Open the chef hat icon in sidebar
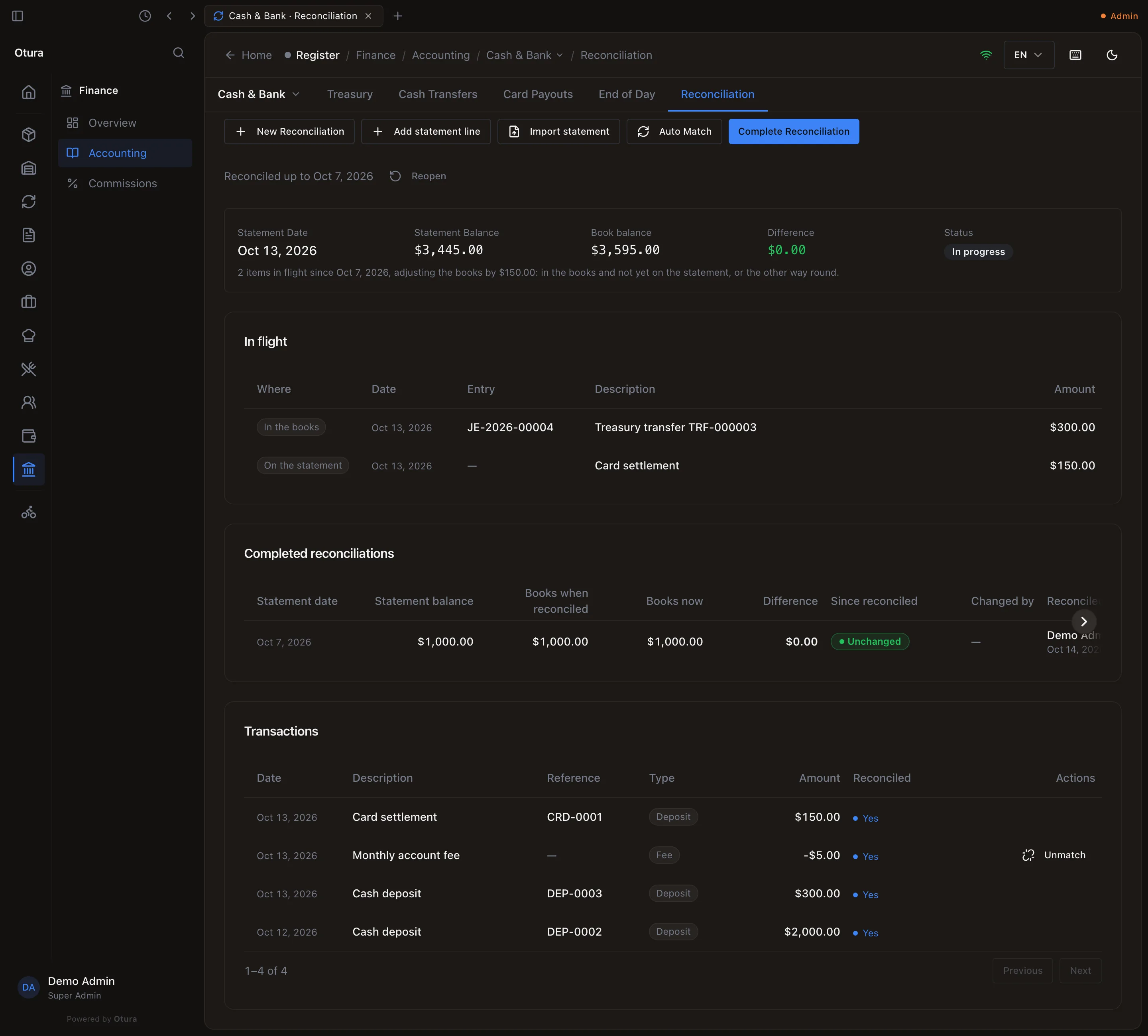 click(x=28, y=336)
